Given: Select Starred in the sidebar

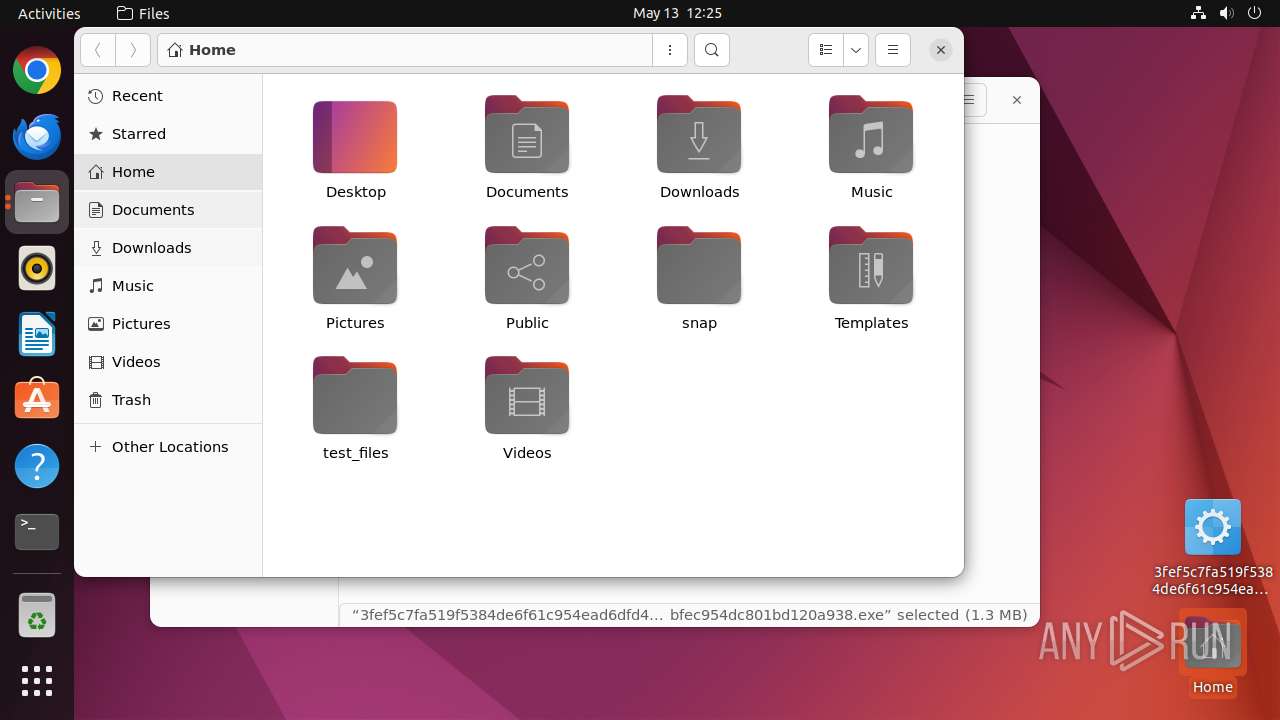Looking at the screenshot, I should pos(168,134).
